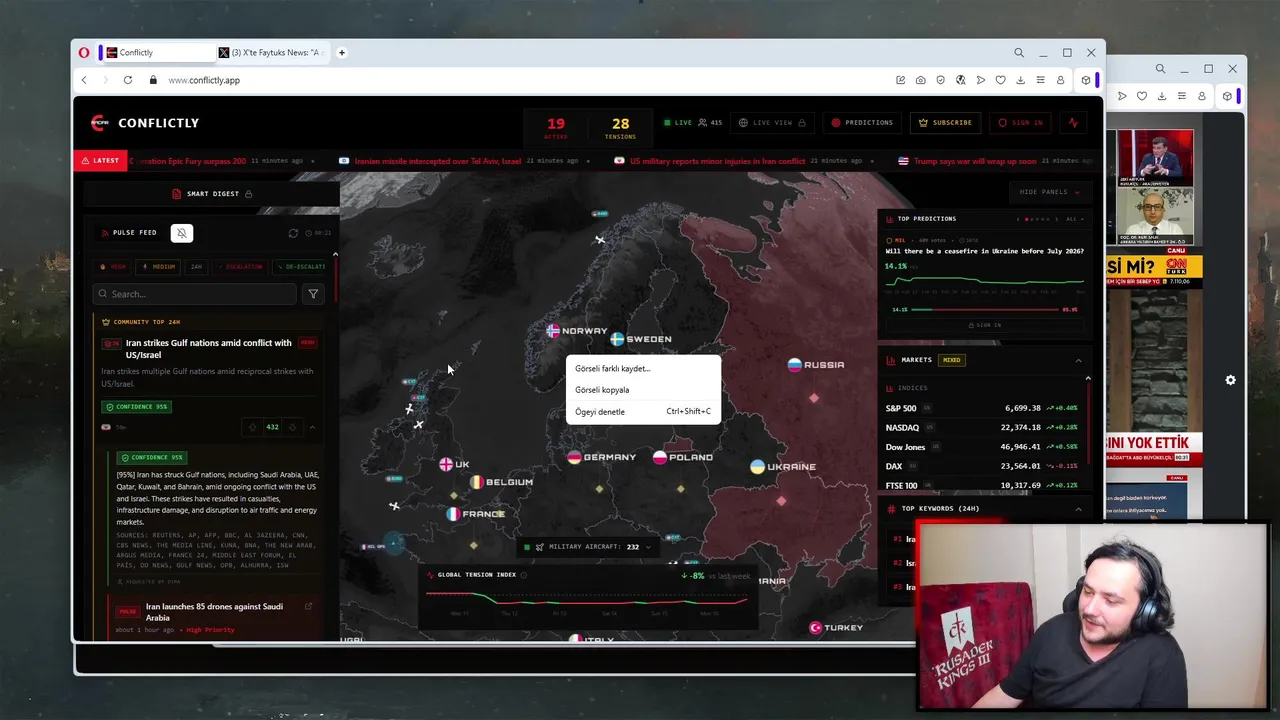
Task: Choose 'Görseli kopyala' from the context menu
Action: [x=643, y=390]
